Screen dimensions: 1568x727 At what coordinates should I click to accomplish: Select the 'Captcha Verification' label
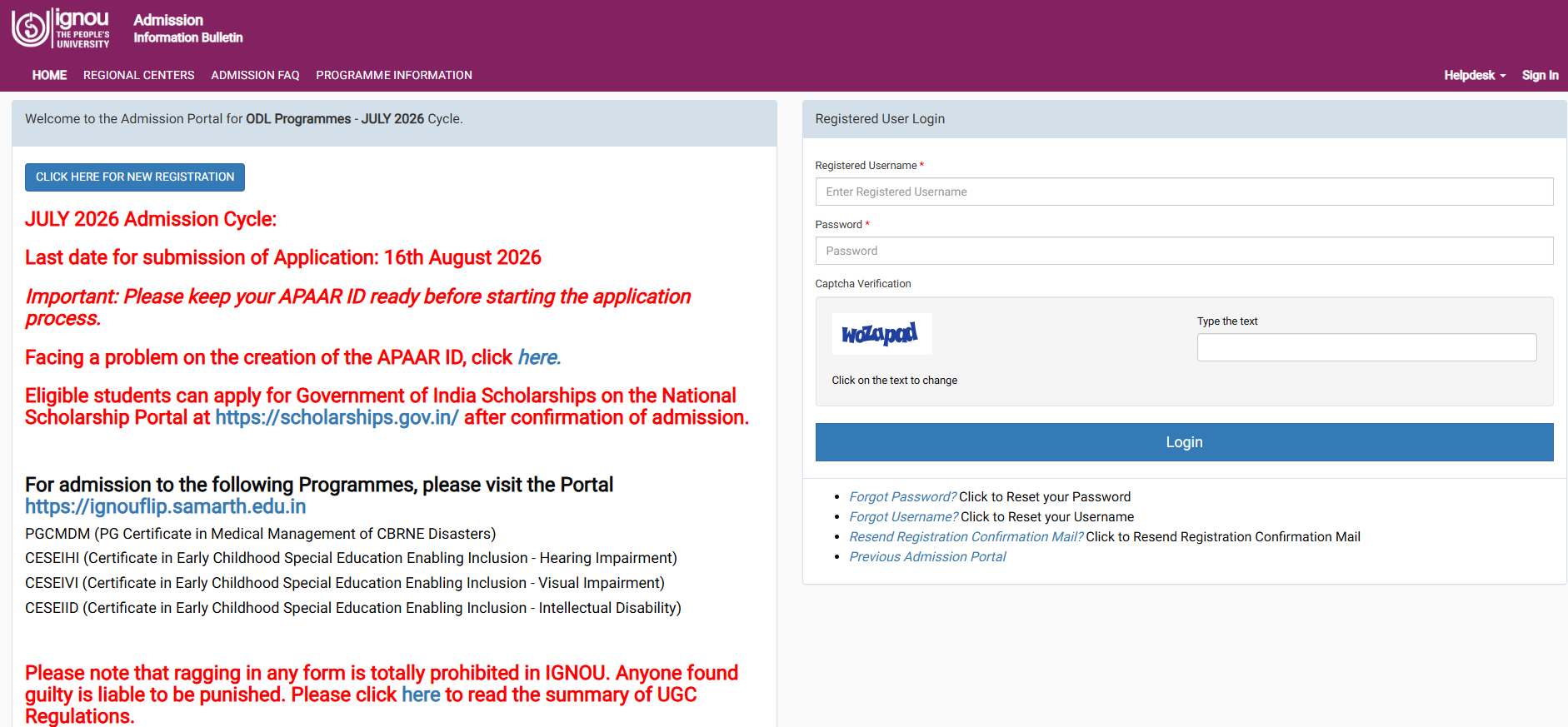pyautogui.click(x=863, y=284)
